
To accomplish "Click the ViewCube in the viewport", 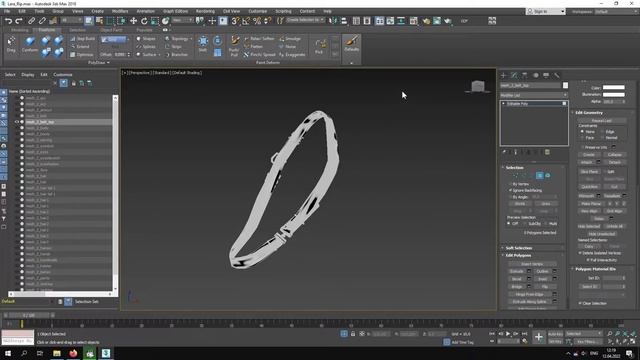I will coord(478,87).
